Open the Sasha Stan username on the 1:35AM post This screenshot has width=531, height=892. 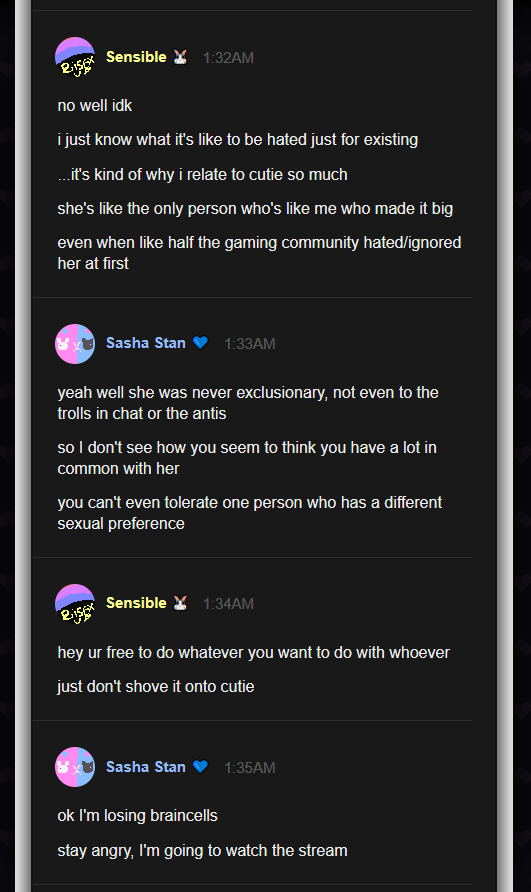pos(146,767)
